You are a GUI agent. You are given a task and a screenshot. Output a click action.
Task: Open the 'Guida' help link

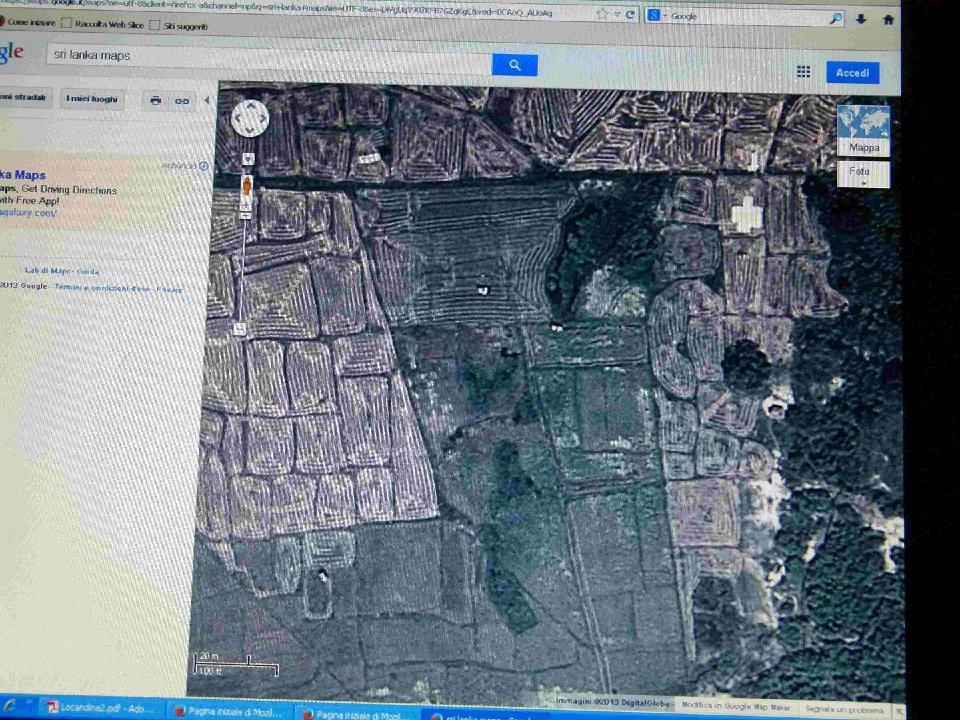click(x=88, y=271)
